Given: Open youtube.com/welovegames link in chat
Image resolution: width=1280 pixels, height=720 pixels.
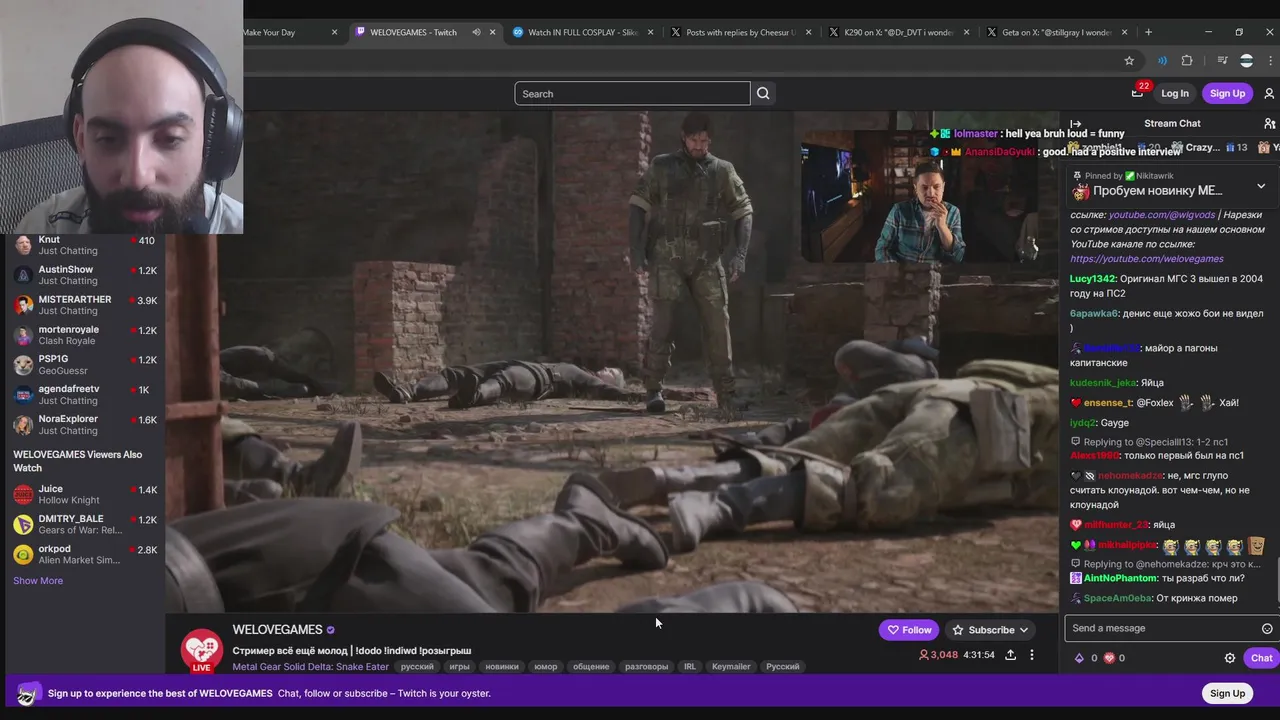Looking at the screenshot, I should 1147,259.
